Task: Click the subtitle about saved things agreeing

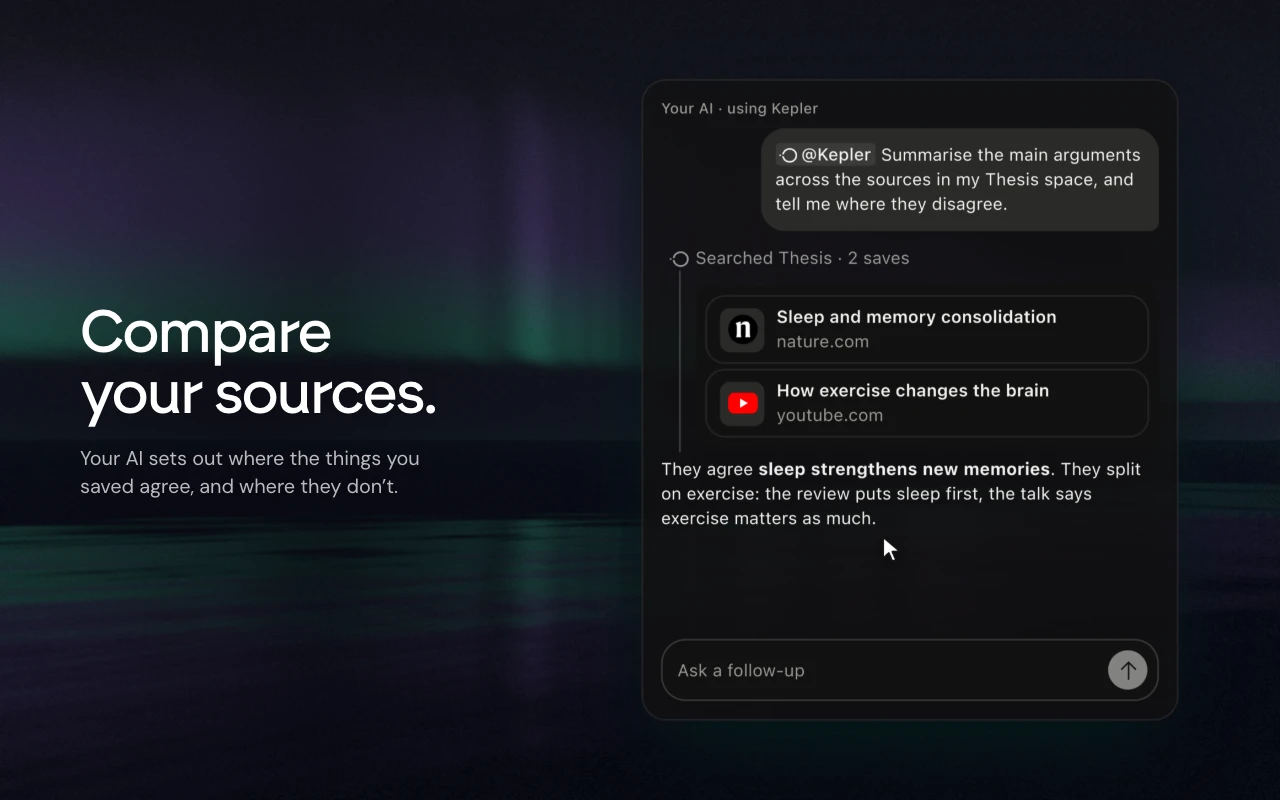Action: click(x=250, y=472)
